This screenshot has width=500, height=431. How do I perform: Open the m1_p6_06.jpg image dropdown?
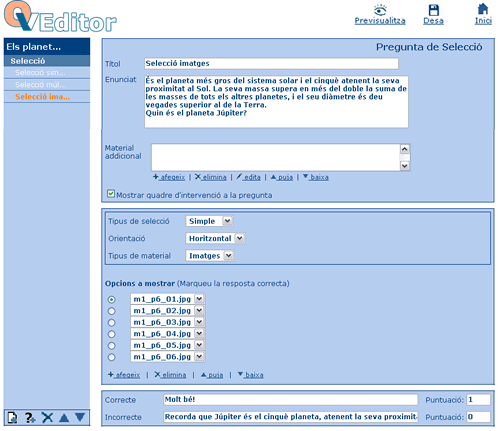(168, 357)
